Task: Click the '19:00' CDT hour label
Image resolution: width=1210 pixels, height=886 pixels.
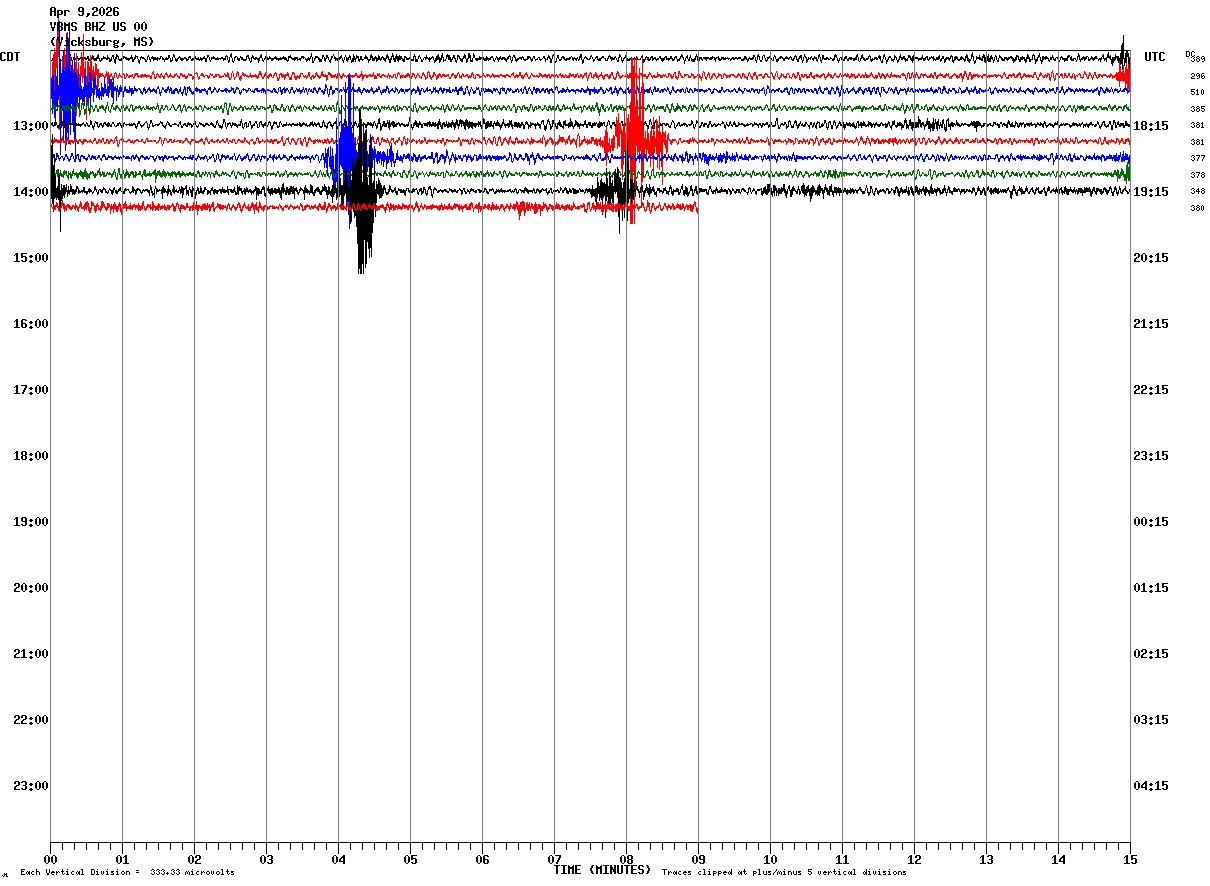Action: pyautogui.click(x=31, y=522)
